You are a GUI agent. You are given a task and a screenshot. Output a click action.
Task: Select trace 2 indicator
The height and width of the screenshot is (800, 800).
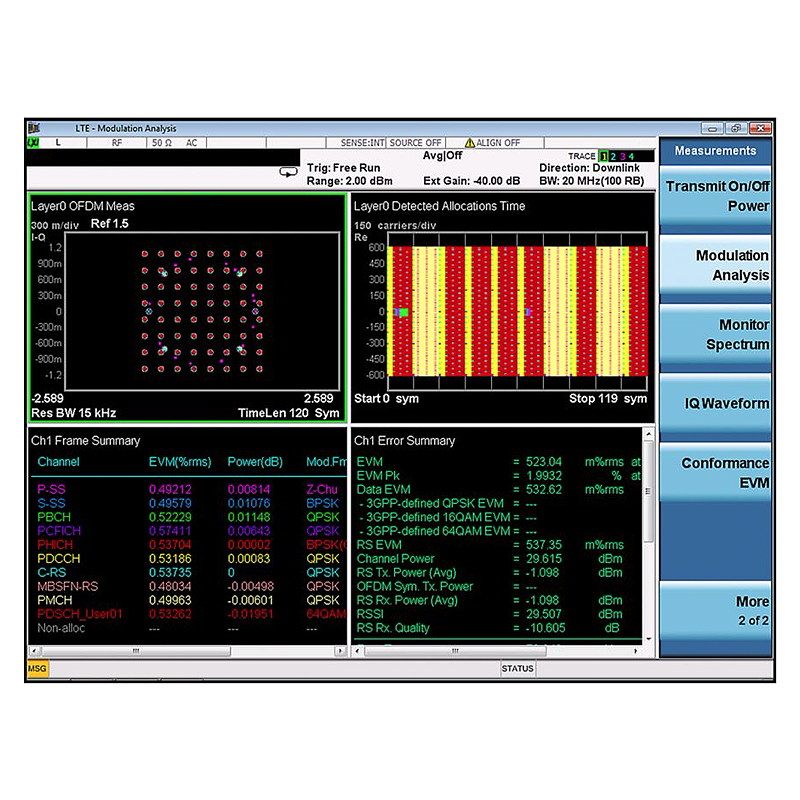point(613,157)
